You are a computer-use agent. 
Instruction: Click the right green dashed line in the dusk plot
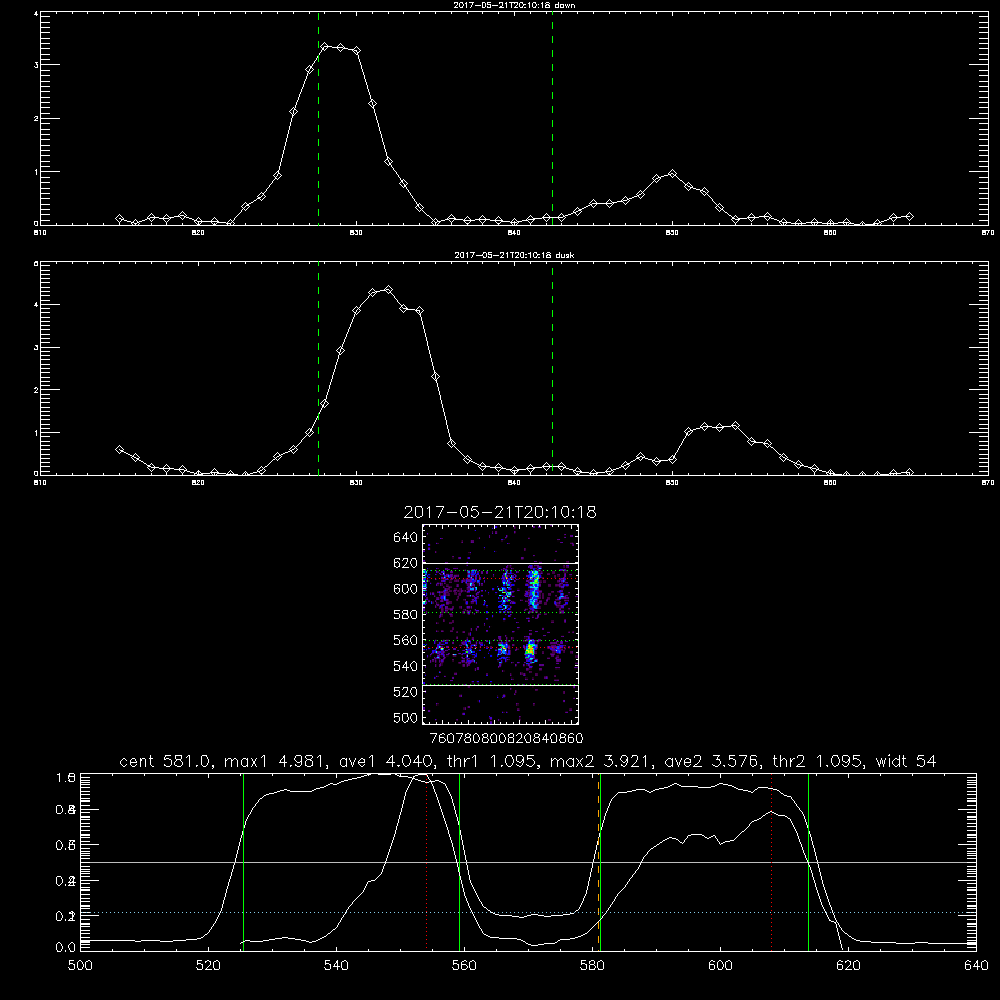pyautogui.click(x=552, y=369)
